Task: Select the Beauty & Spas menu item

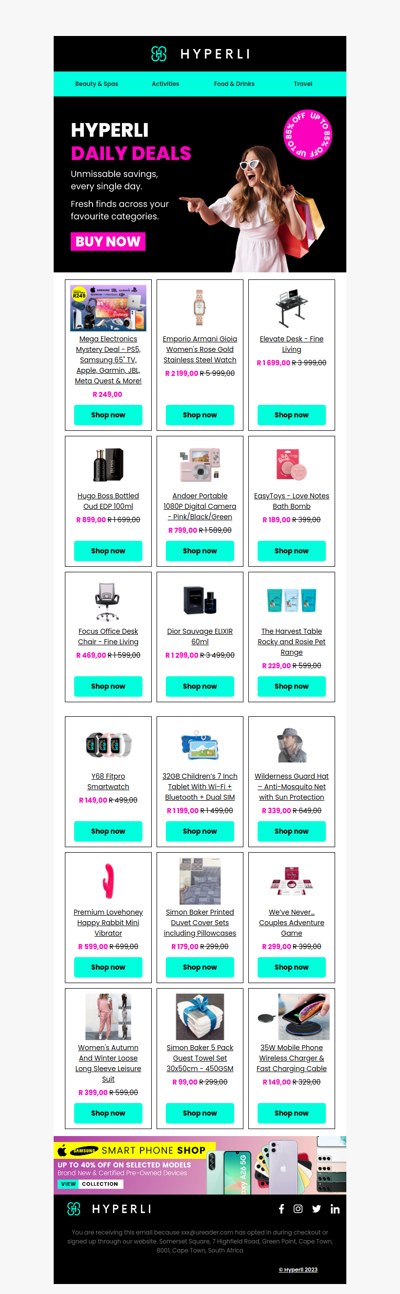Action: [x=96, y=84]
